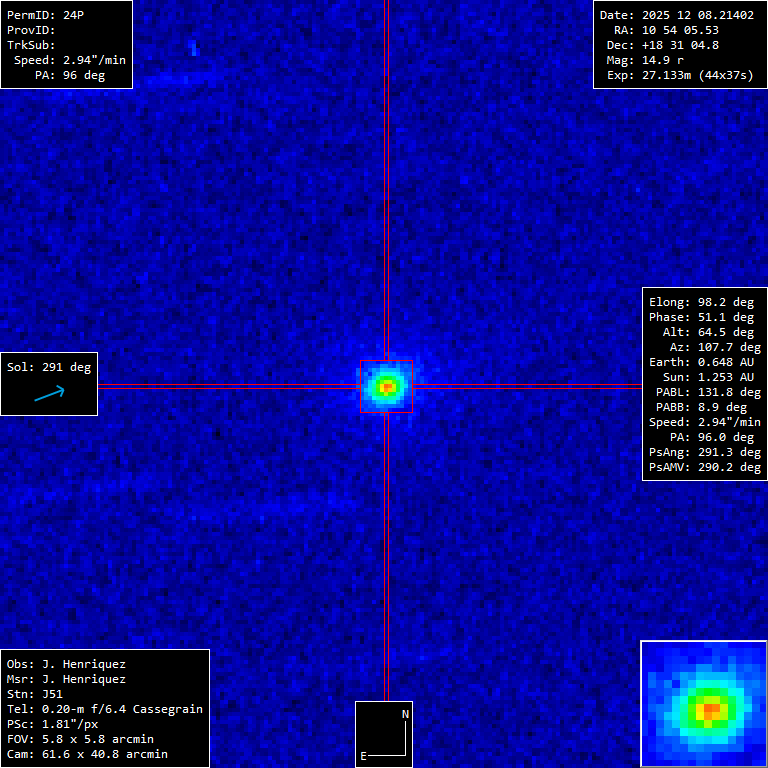
Task: Click the Tel 0.20-m f/6.4 Cassegrain line
Action: coord(105,709)
